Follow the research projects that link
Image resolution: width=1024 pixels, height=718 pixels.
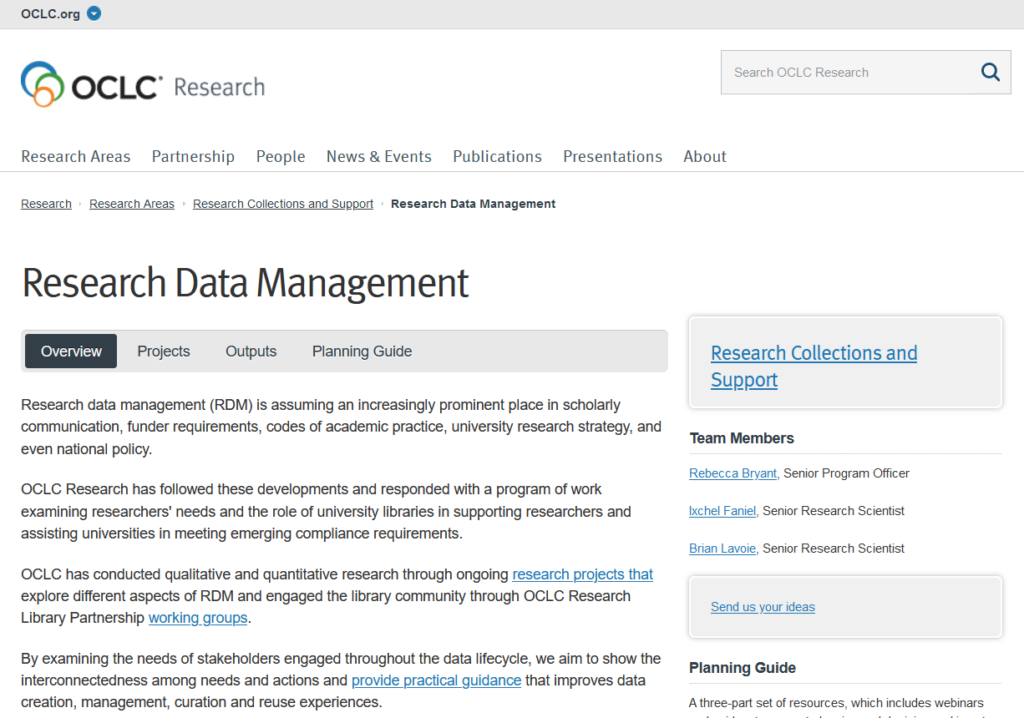tap(583, 574)
